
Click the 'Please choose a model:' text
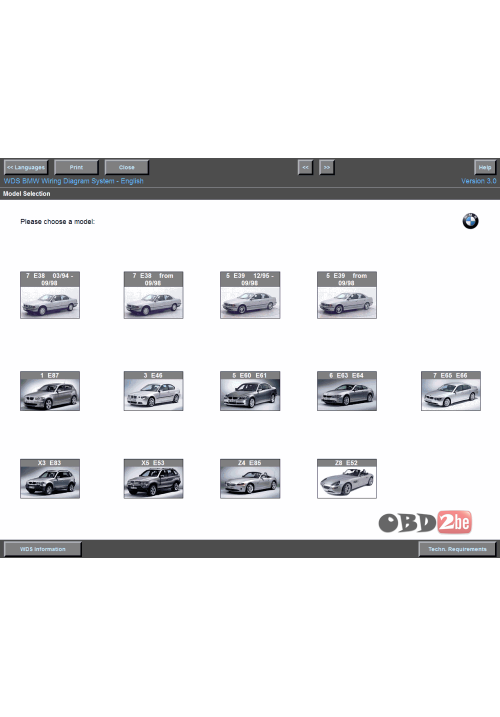(x=58, y=222)
